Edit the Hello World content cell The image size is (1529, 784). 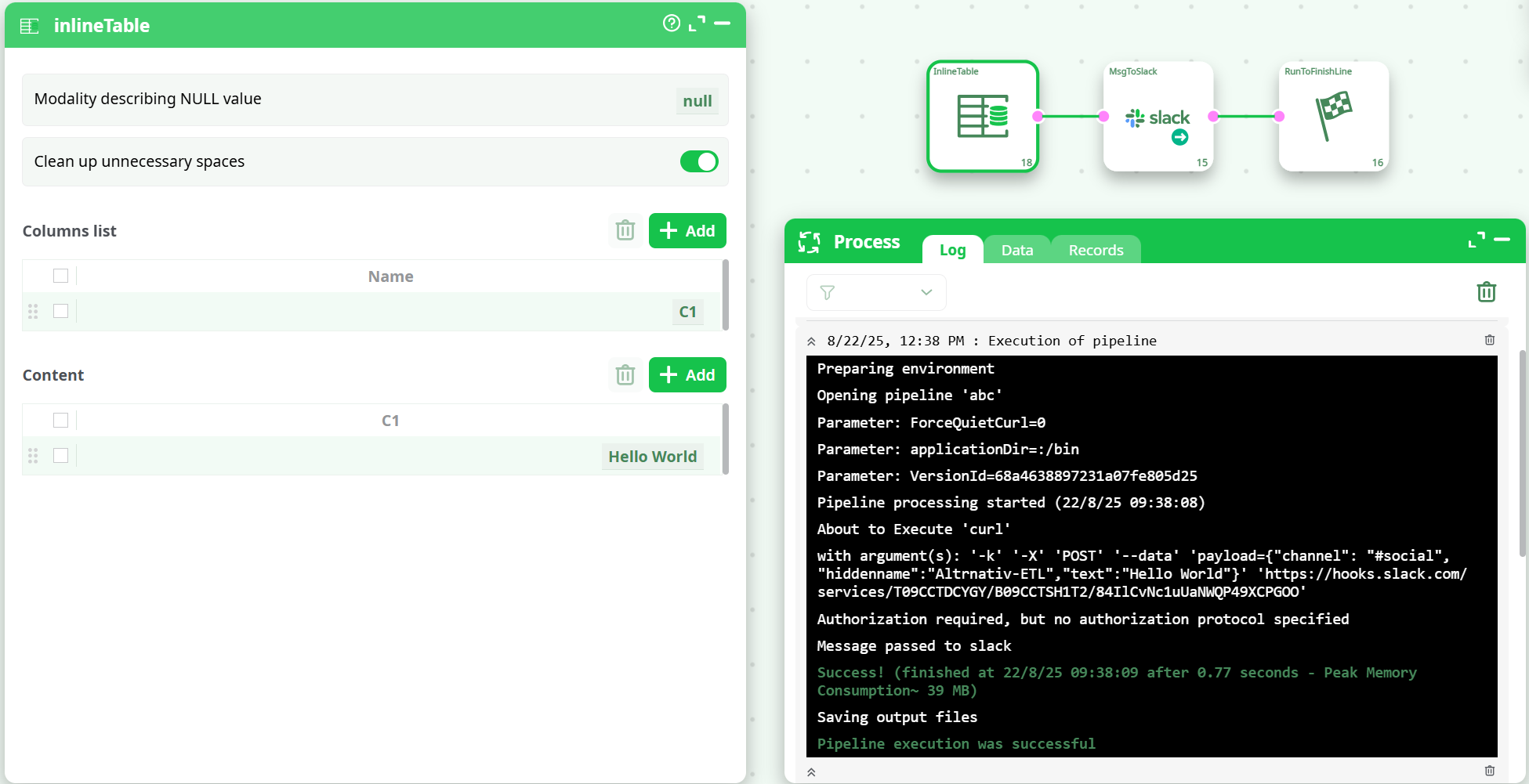pyautogui.click(x=651, y=457)
